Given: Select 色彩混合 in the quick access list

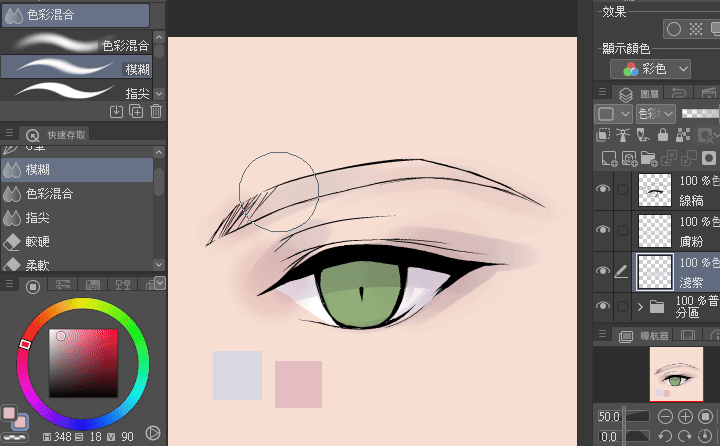Looking at the screenshot, I should click(77, 194).
